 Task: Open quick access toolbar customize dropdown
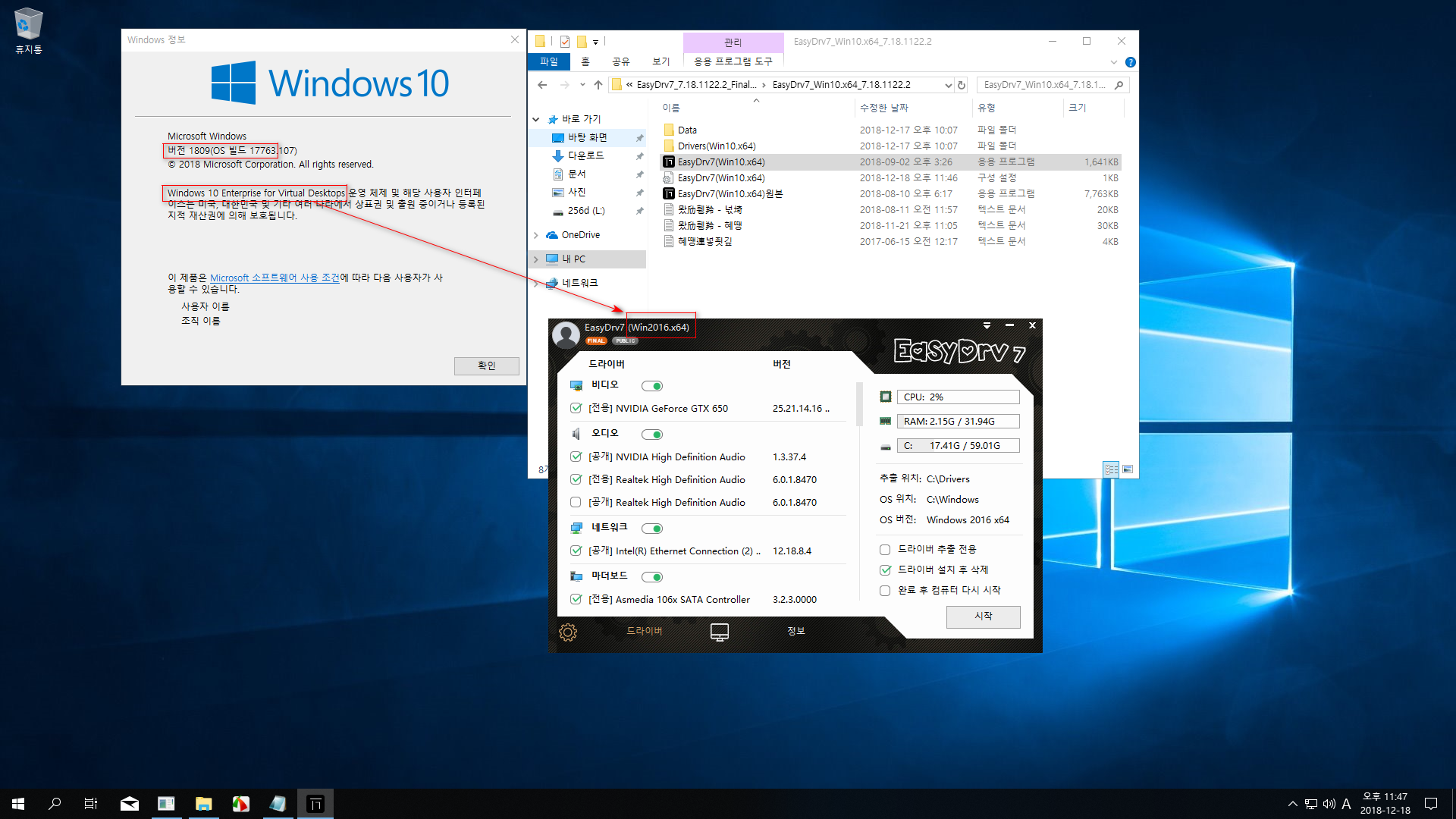pos(595,42)
